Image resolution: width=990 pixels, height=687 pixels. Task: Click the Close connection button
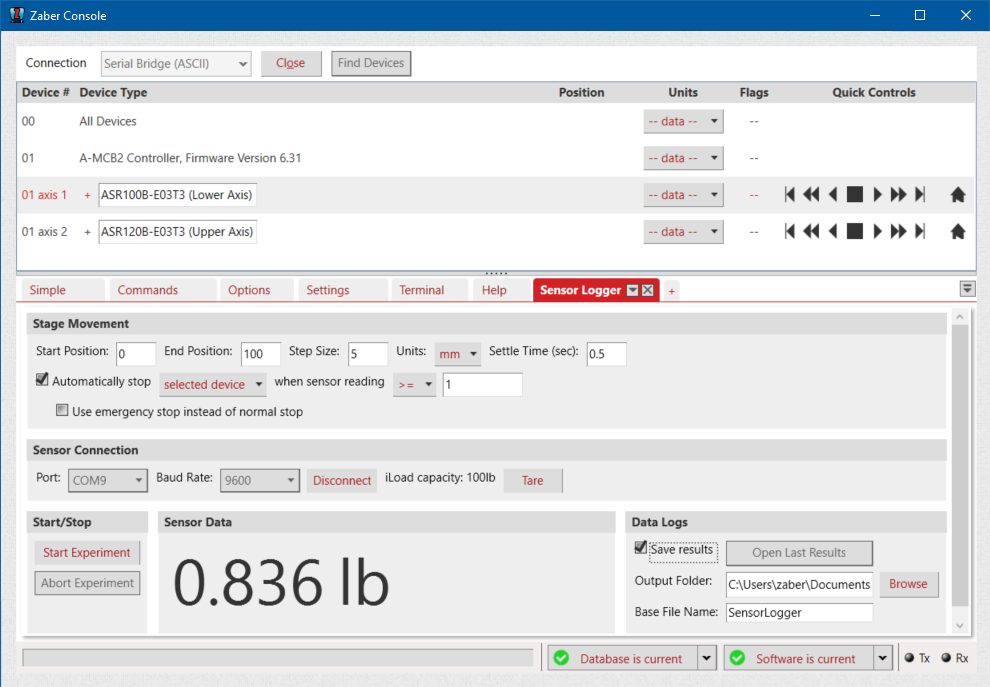pos(291,63)
